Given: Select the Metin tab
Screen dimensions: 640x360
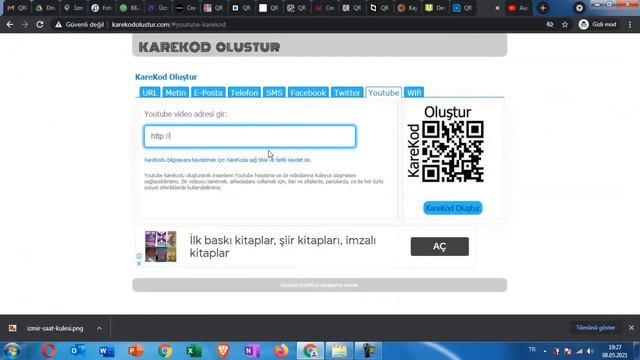Looking at the screenshot, I should [176, 93].
